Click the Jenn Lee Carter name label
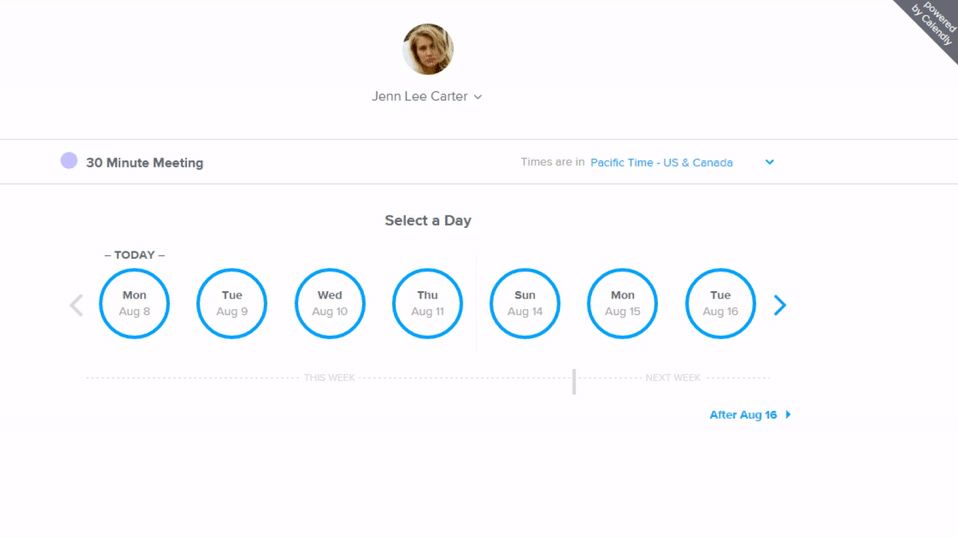This screenshot has width=958, height=537. (420, 97)
